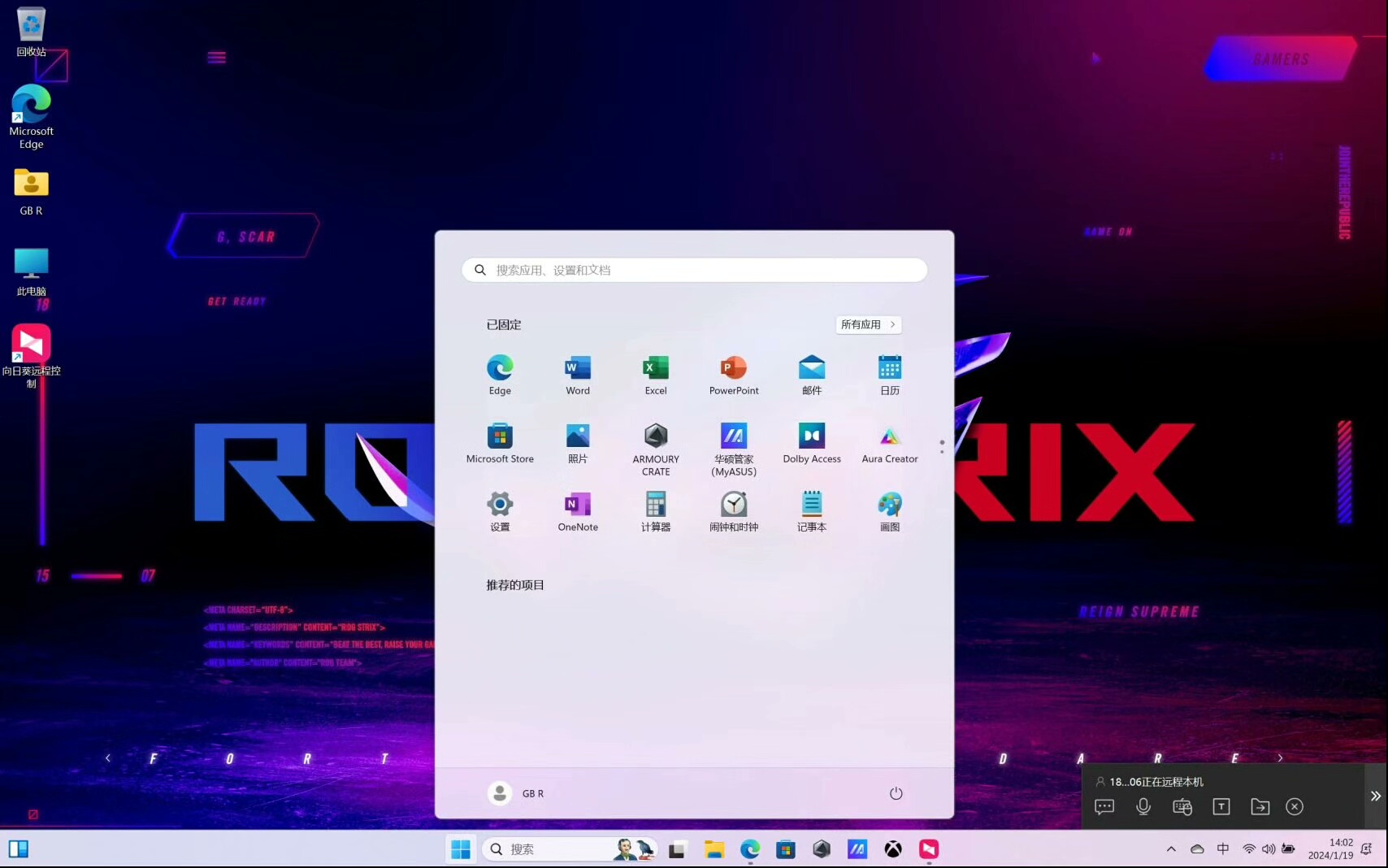
Task: Click the Start menu search field
Action: 695,270
